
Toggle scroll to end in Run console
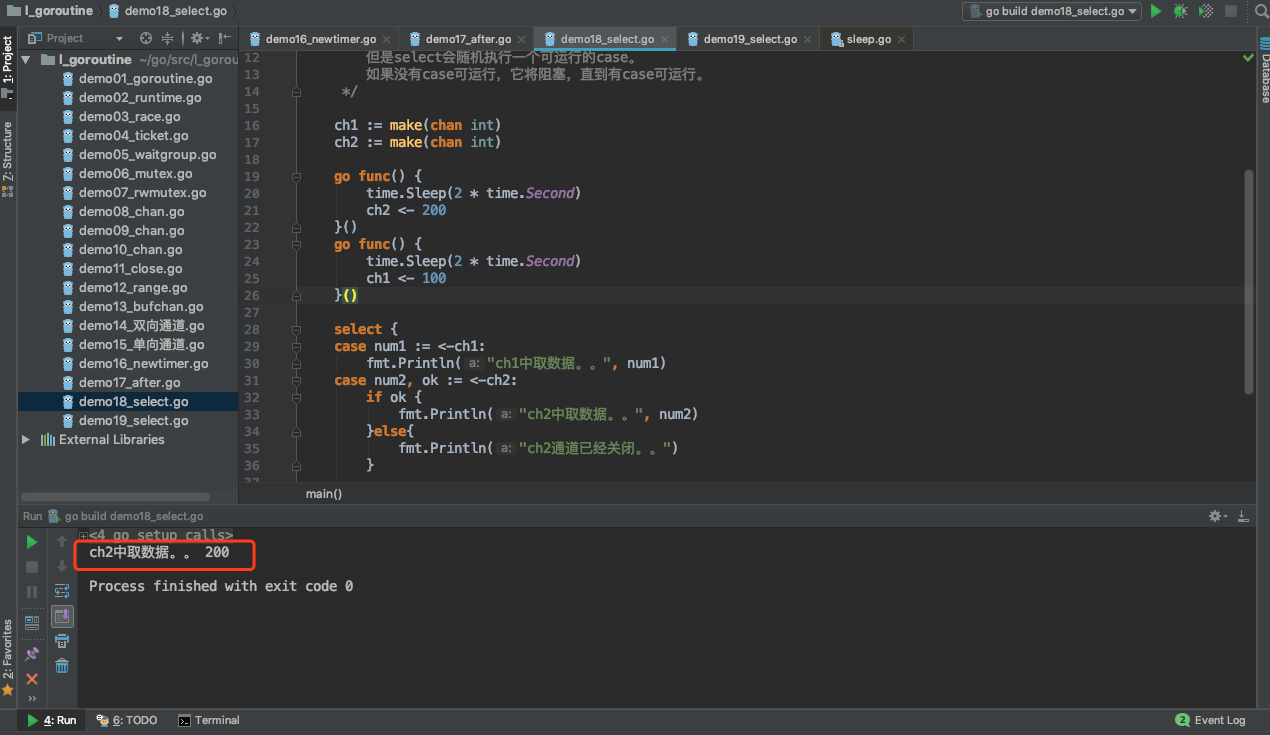coord(62,616)
